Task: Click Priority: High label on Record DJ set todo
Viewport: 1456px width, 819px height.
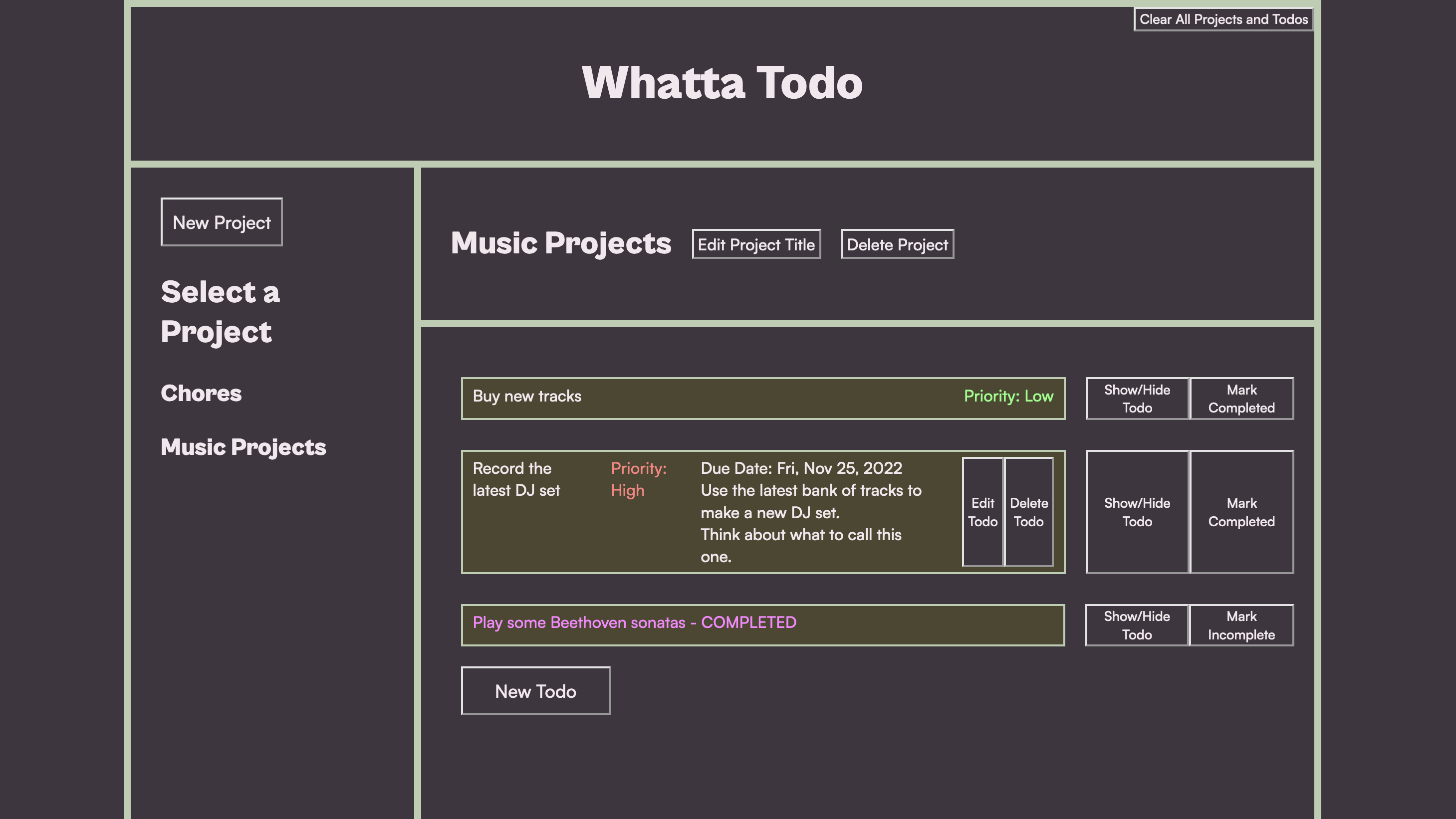Action: pyautogui.click(x=638, y=479)
